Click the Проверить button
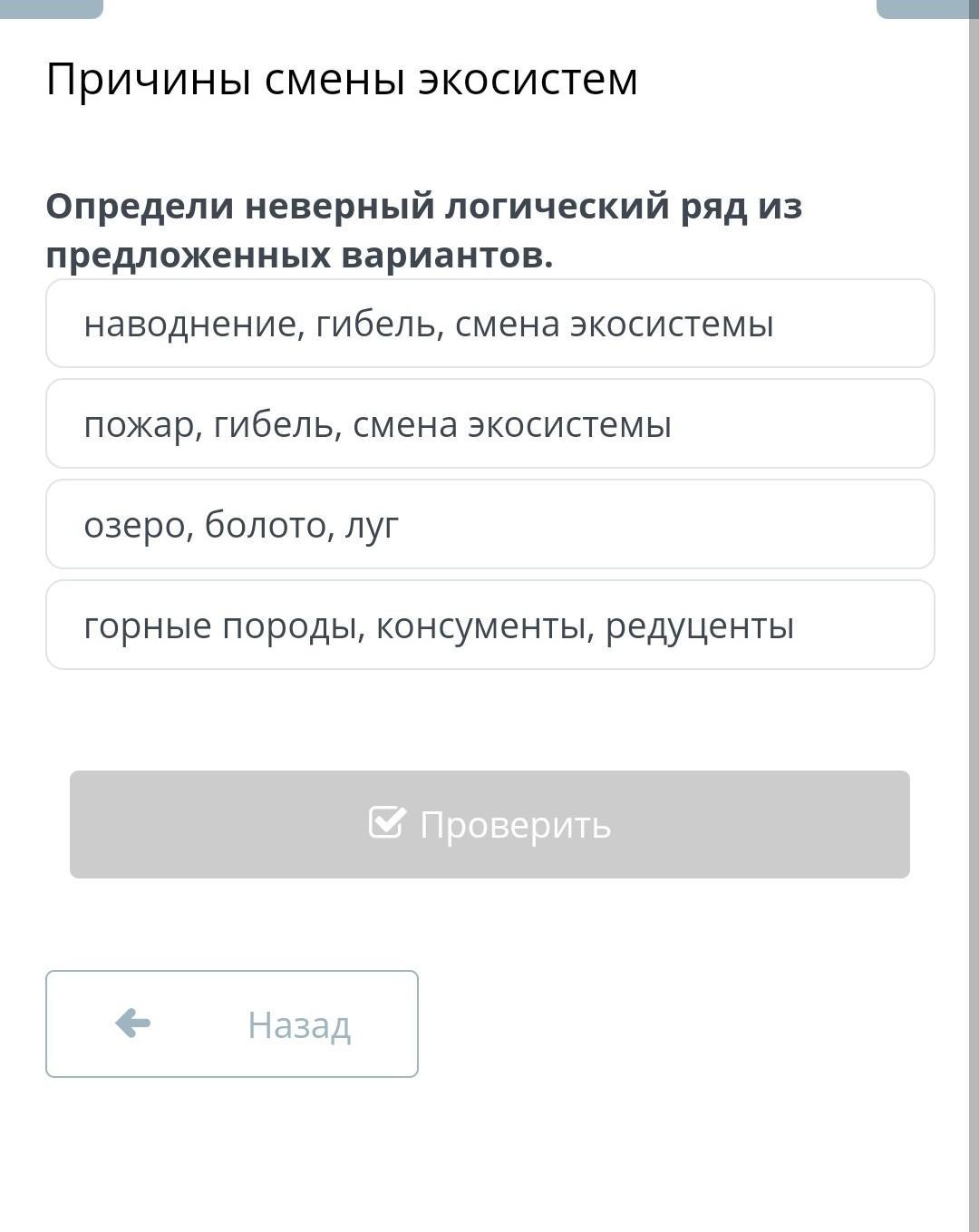This screenshot has height=1232, width=979. 489,824
